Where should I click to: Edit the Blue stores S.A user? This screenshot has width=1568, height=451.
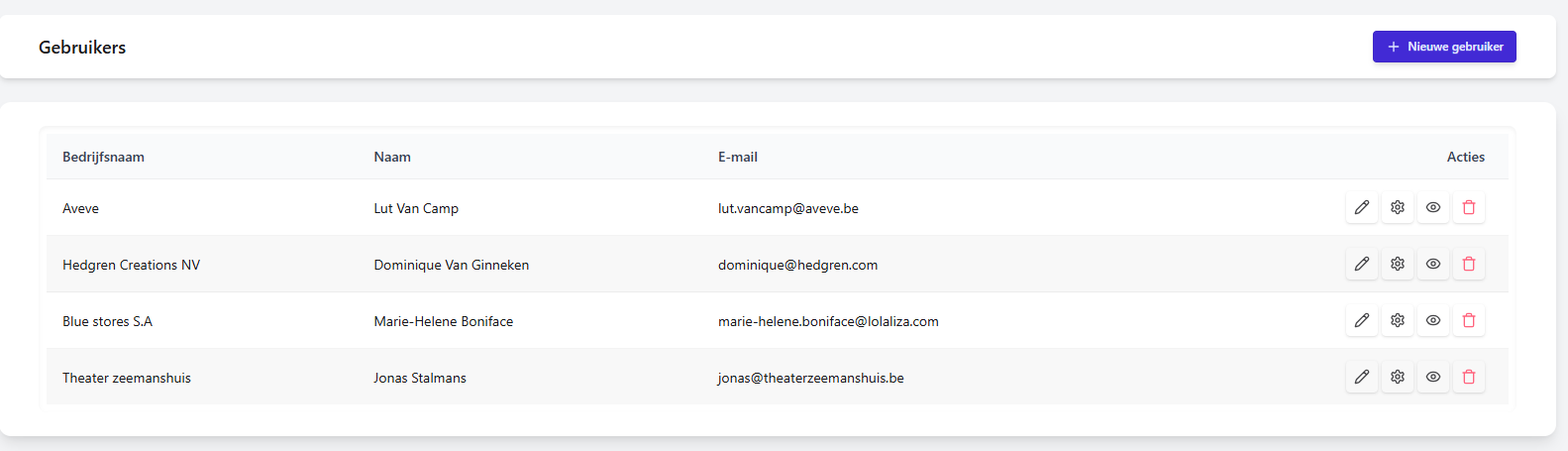click(1362, 320)
